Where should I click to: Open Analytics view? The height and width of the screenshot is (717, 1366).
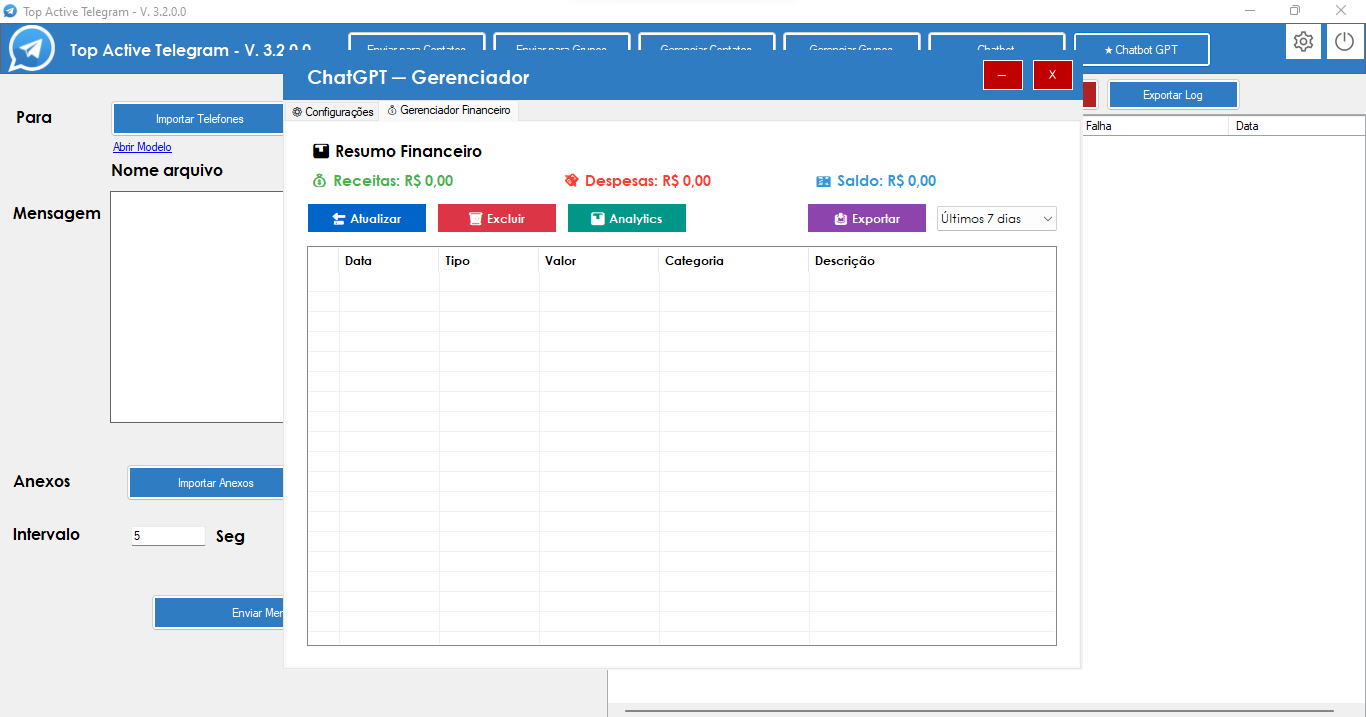[626, 218]
